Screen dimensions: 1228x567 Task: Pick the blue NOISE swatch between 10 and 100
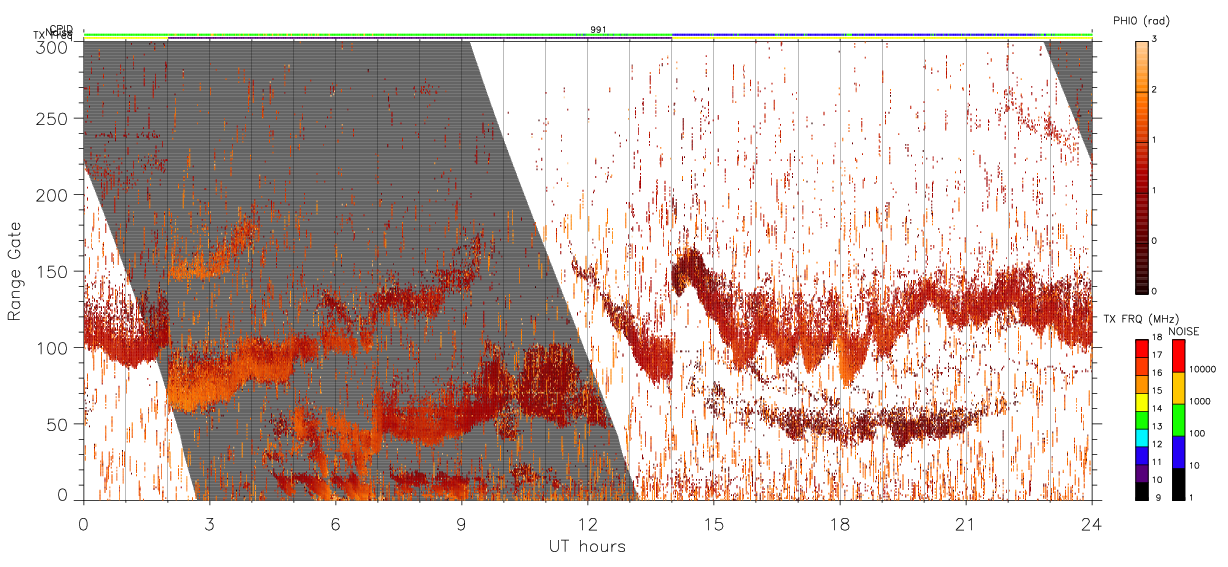click(1178, 452)
